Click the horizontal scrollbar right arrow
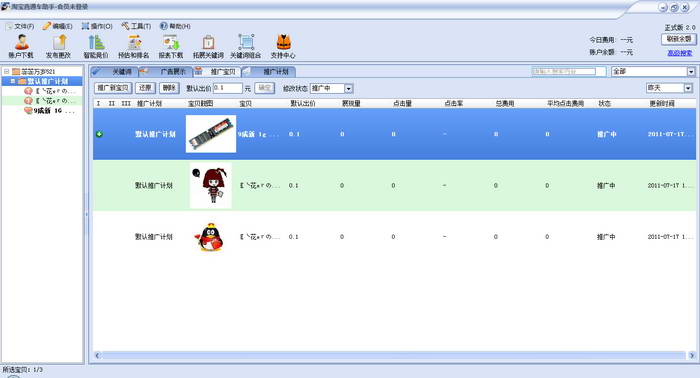Image resolution: width=700 pixels, height=378 pixels. (692, 356)
